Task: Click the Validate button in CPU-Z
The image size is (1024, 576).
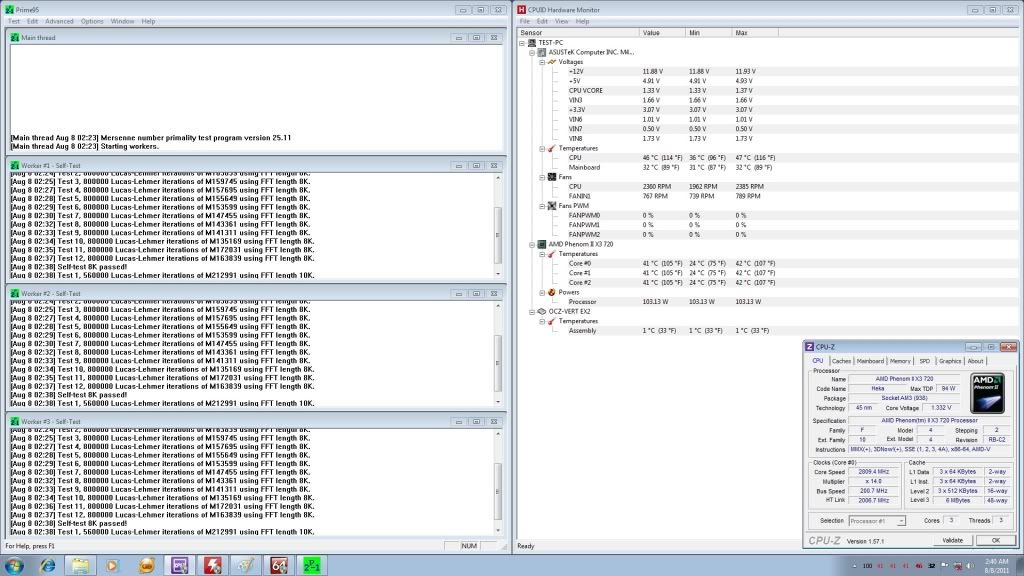Action: pos(952,541)
